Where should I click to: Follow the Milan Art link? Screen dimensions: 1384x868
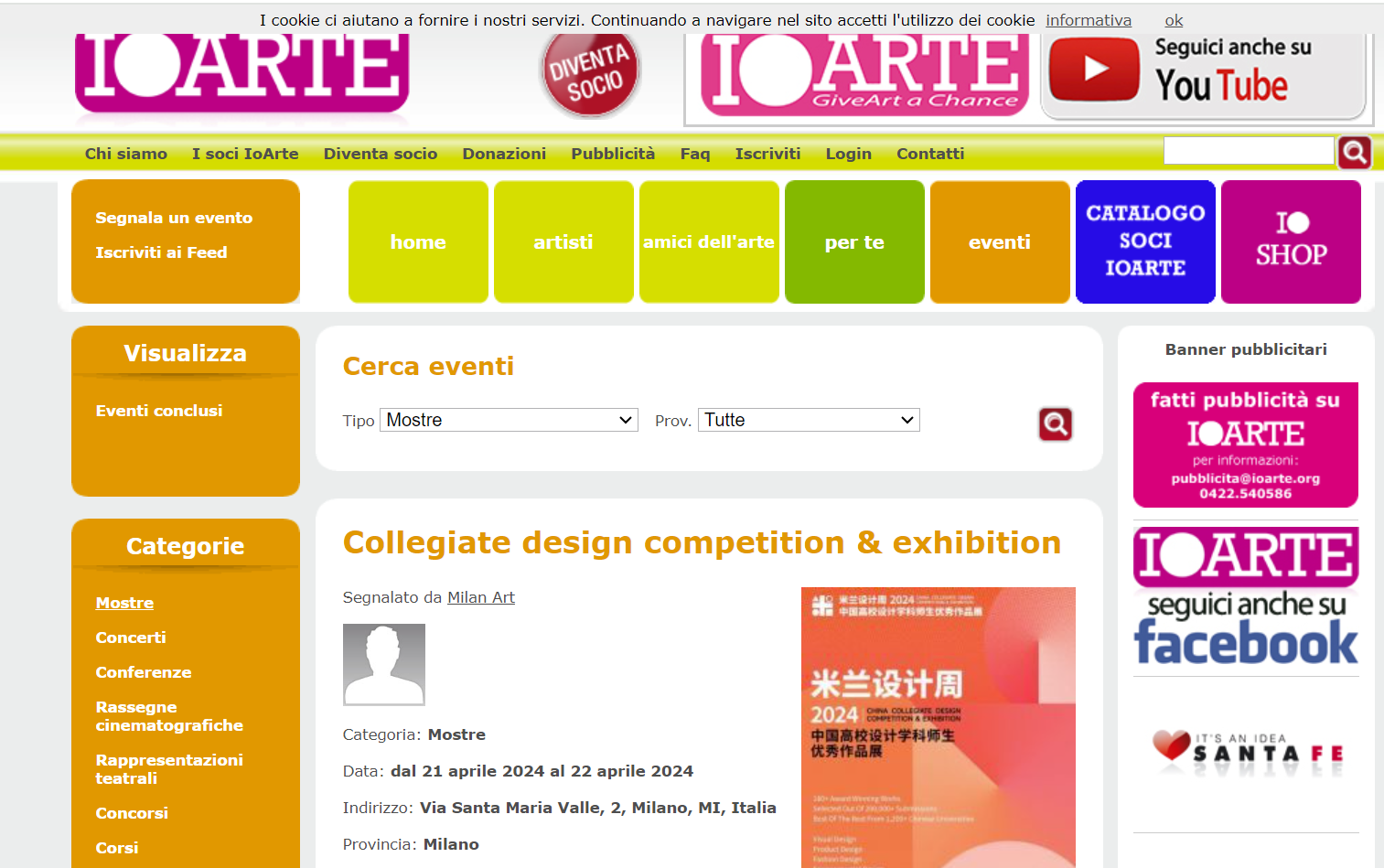pyautogui.click(x=481, y=597)
